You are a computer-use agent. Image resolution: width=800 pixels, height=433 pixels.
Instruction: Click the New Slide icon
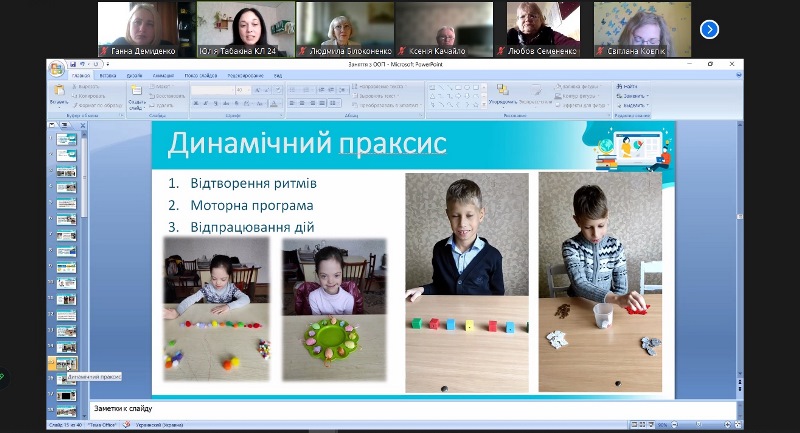135,92
